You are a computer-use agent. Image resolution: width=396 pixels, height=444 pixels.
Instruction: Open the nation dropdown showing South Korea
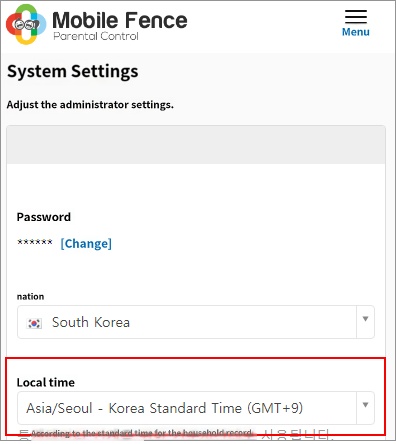pyautogui.click(x=196, y=322)
